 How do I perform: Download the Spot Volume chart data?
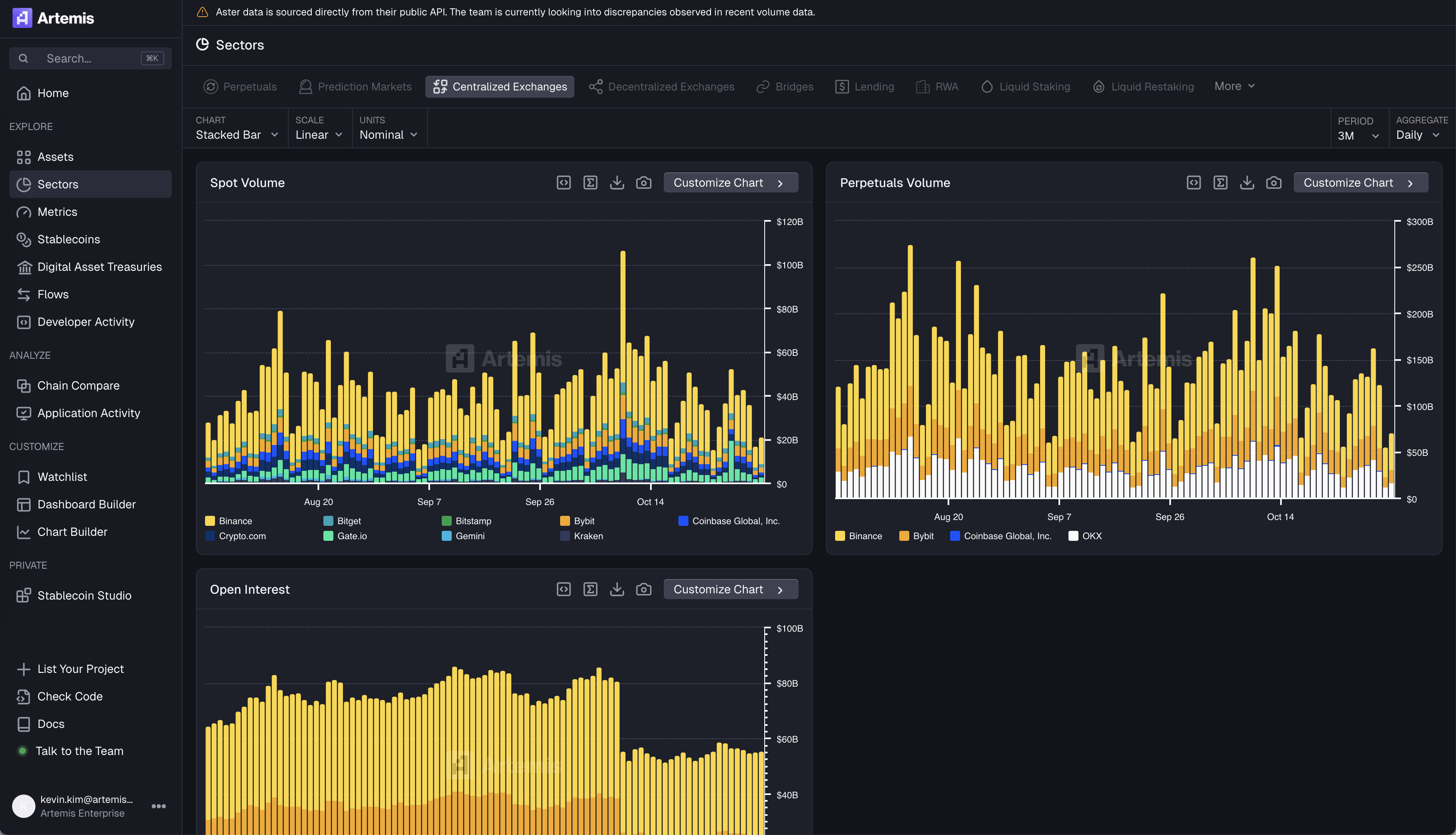click(616, 182)
